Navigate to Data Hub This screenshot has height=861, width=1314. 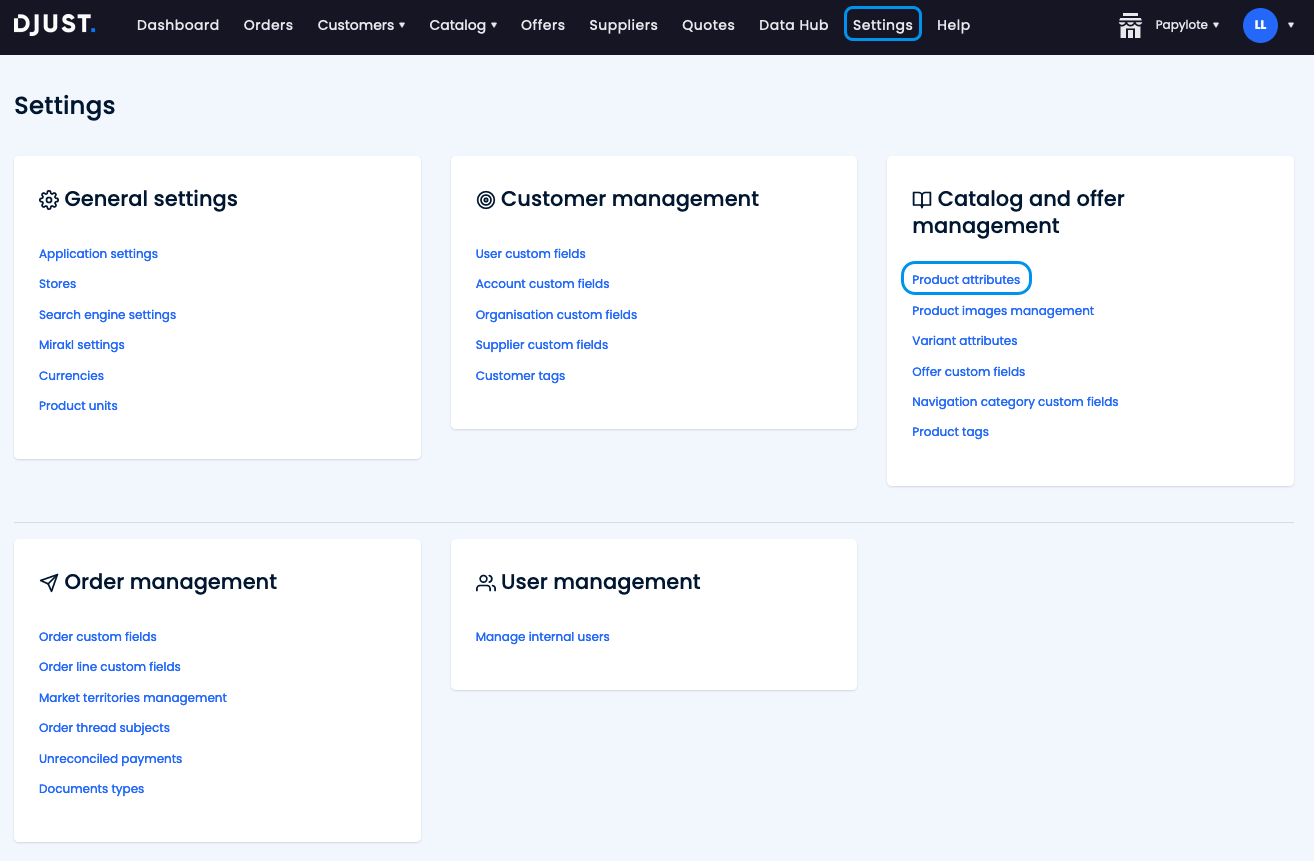click(793, 24)
